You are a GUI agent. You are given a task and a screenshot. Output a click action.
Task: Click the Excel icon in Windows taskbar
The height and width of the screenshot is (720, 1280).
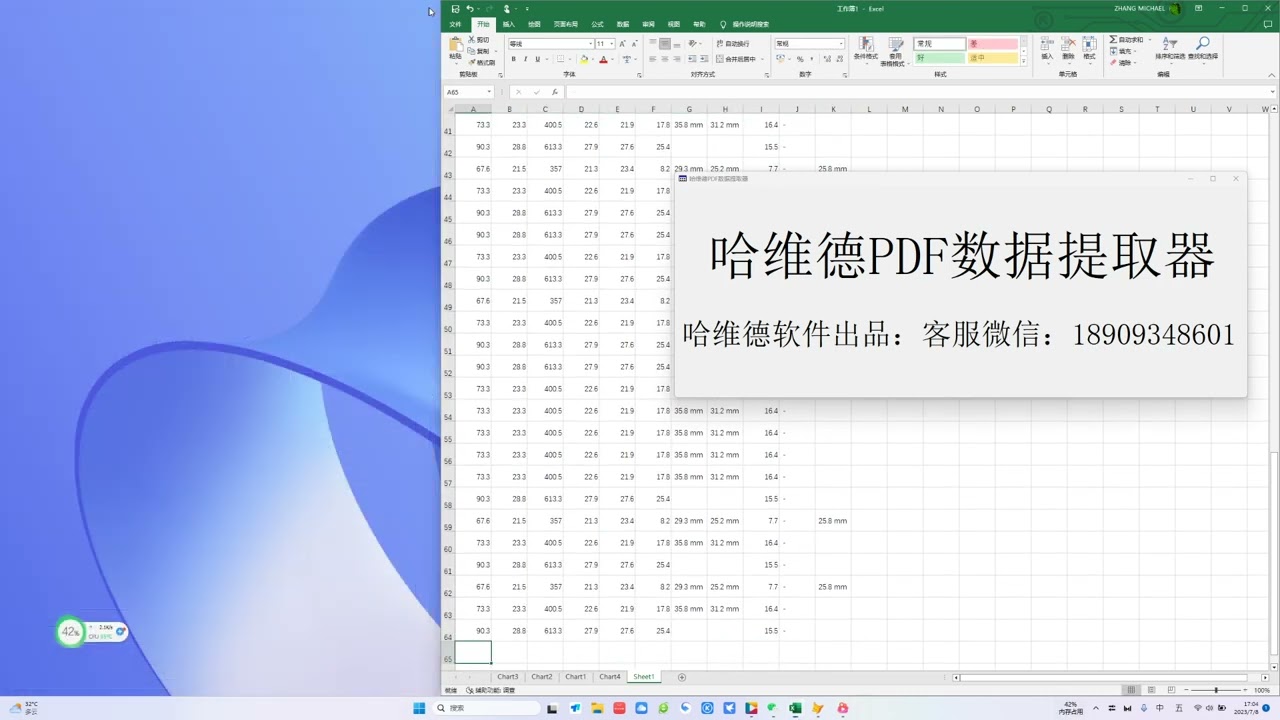795,708
